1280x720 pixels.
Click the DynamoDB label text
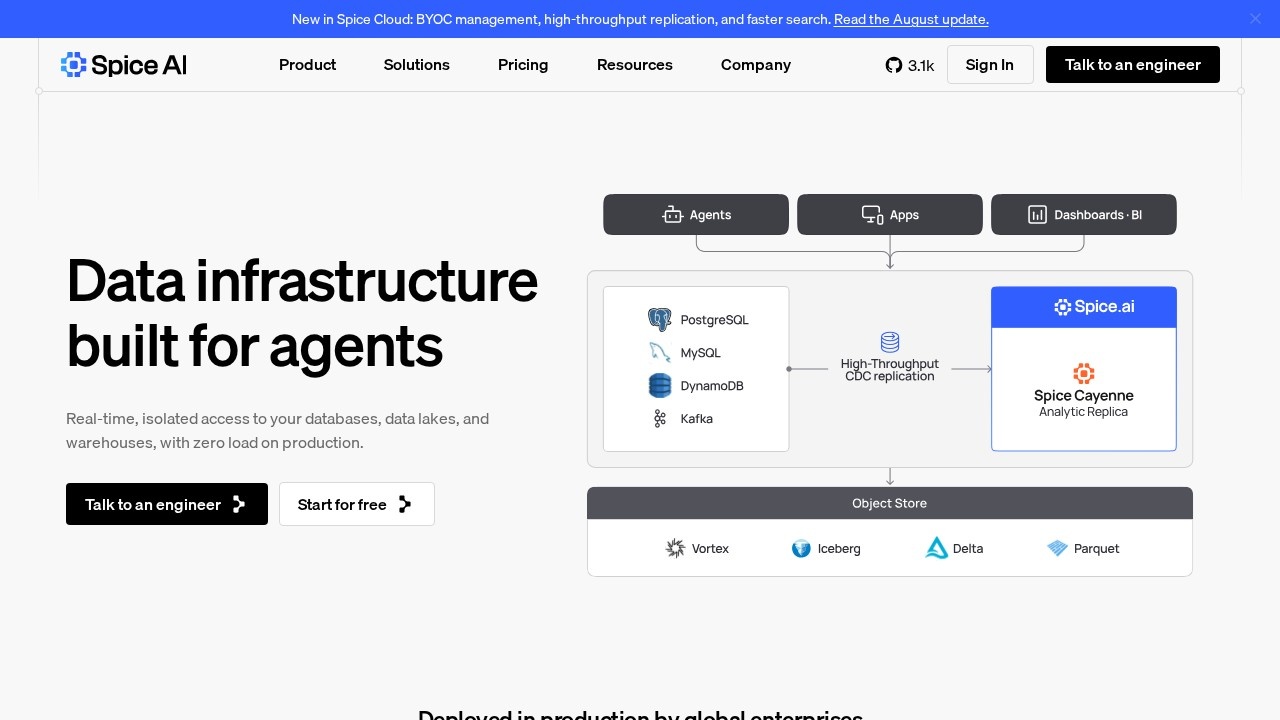[712, 386]
